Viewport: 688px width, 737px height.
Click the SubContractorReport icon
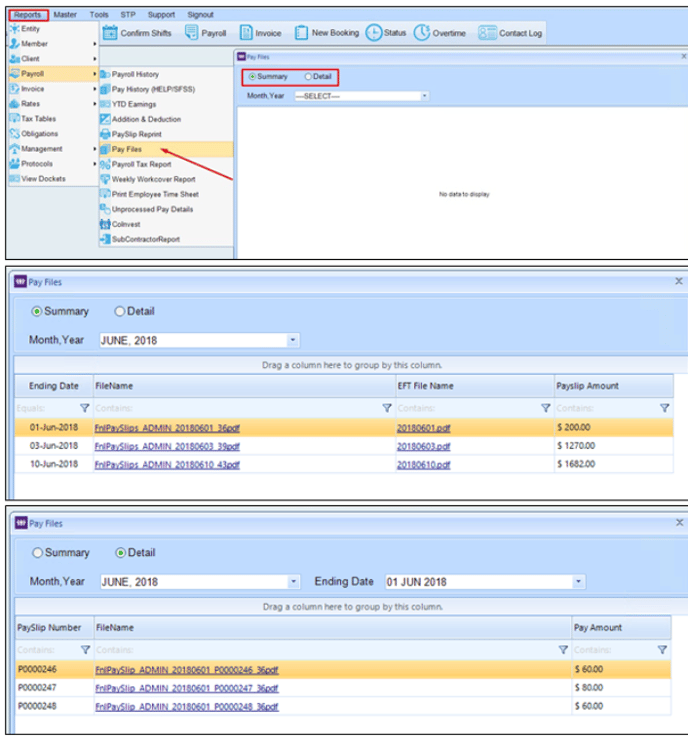(105, 239)
